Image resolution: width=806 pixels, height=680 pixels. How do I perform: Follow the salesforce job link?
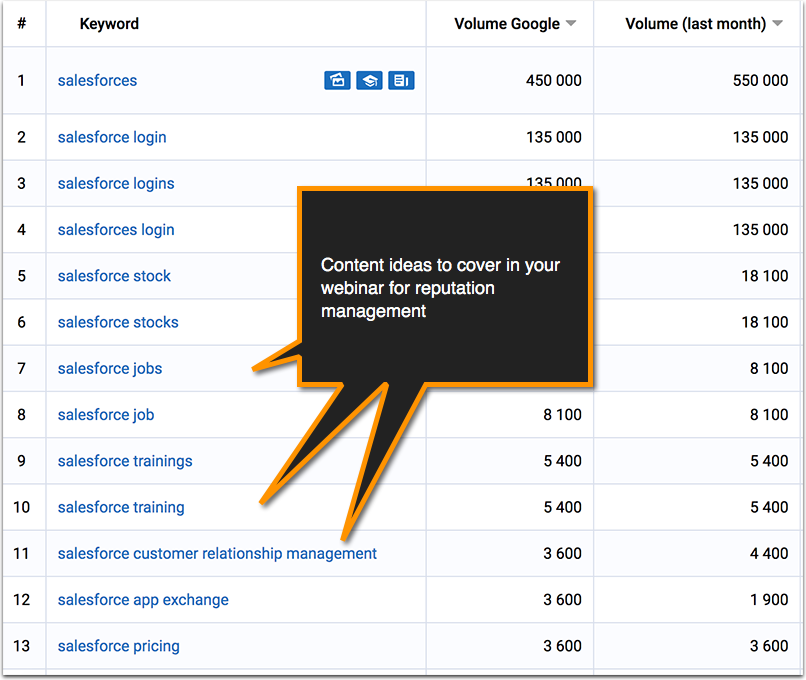106,415
